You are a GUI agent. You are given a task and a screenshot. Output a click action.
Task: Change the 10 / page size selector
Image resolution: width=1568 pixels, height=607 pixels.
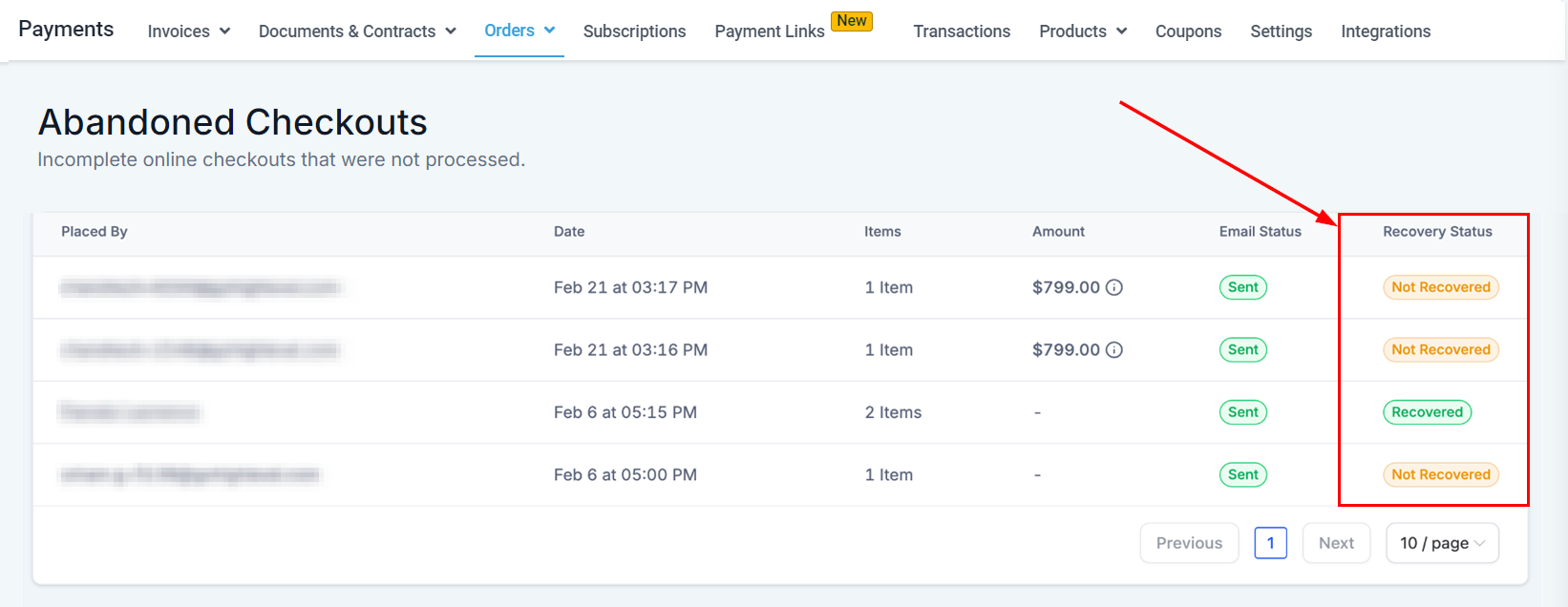[1441, 543]
